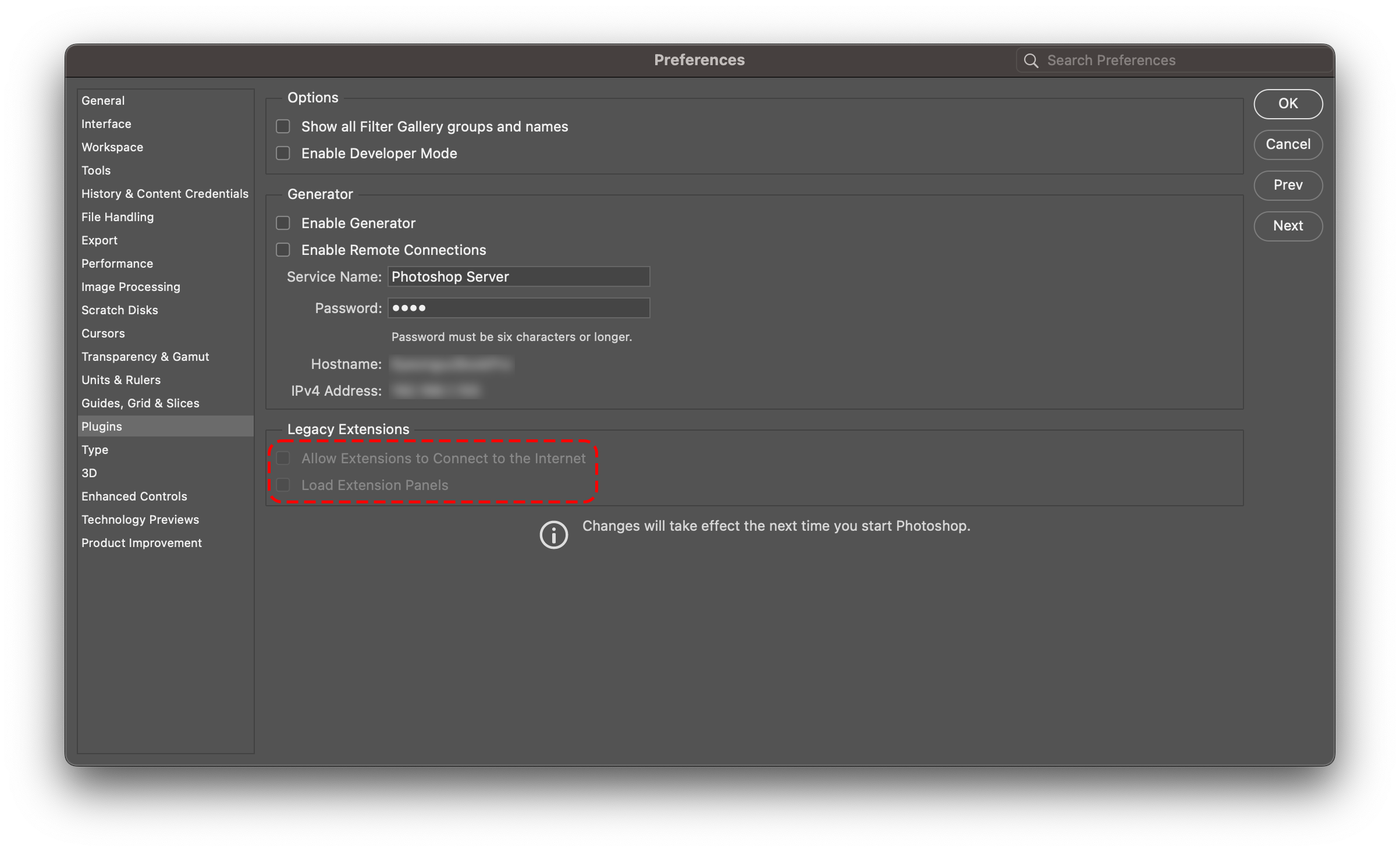
Task: Enable Show all Filter Gallery groups checkbox
Action: coord(283,126)
